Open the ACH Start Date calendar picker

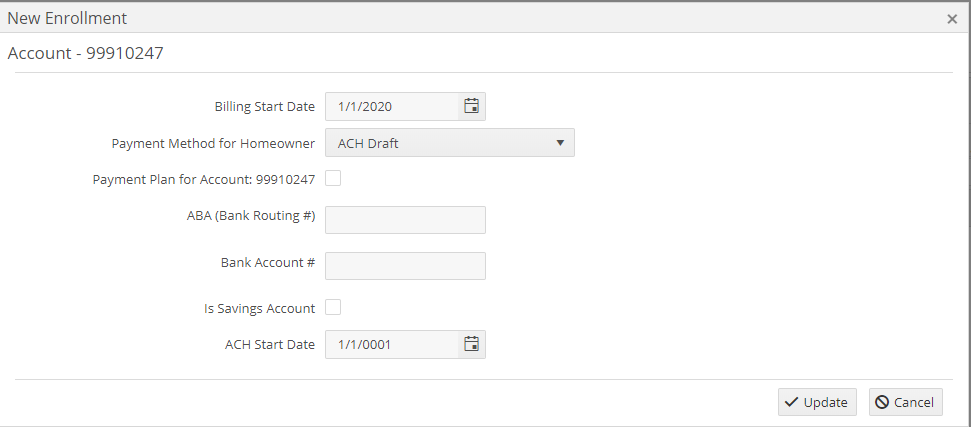click(471, 344)
